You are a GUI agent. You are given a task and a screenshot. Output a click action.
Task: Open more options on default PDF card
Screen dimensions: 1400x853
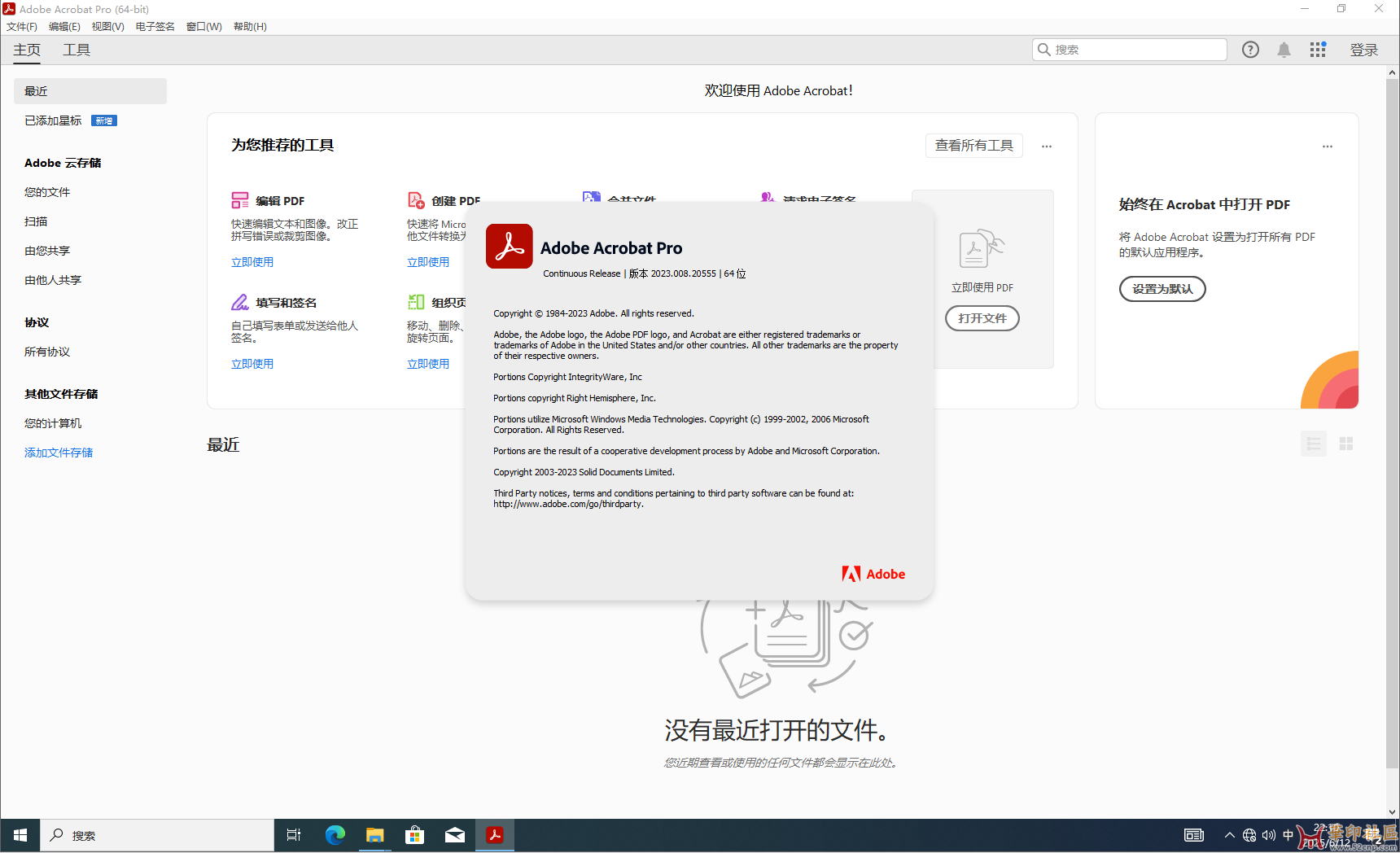point(1328,147)
